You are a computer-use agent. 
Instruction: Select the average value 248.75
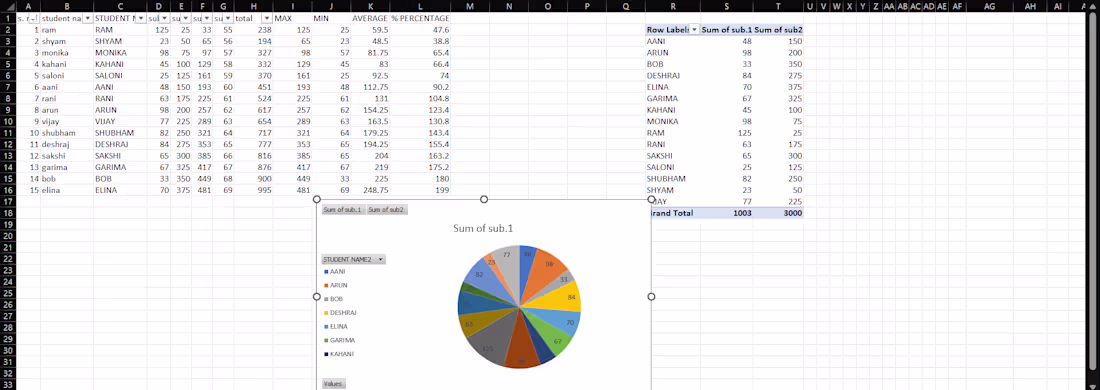click(x=371, y=190)
